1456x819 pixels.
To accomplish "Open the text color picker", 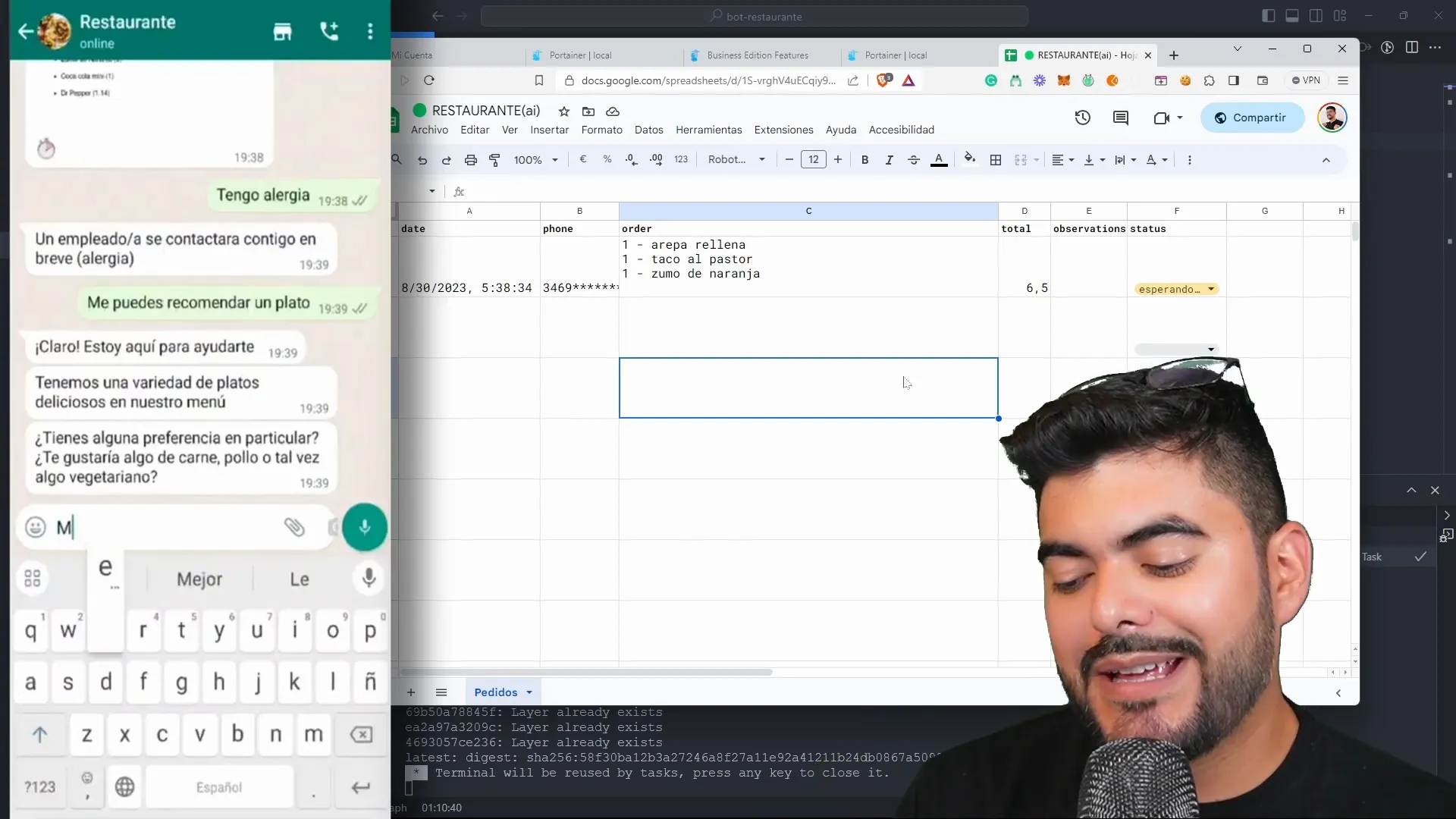I will [939, 160].
